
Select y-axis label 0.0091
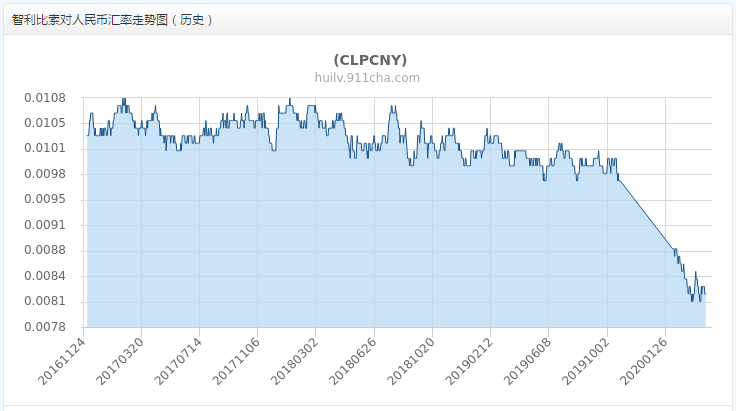point(45,225)
